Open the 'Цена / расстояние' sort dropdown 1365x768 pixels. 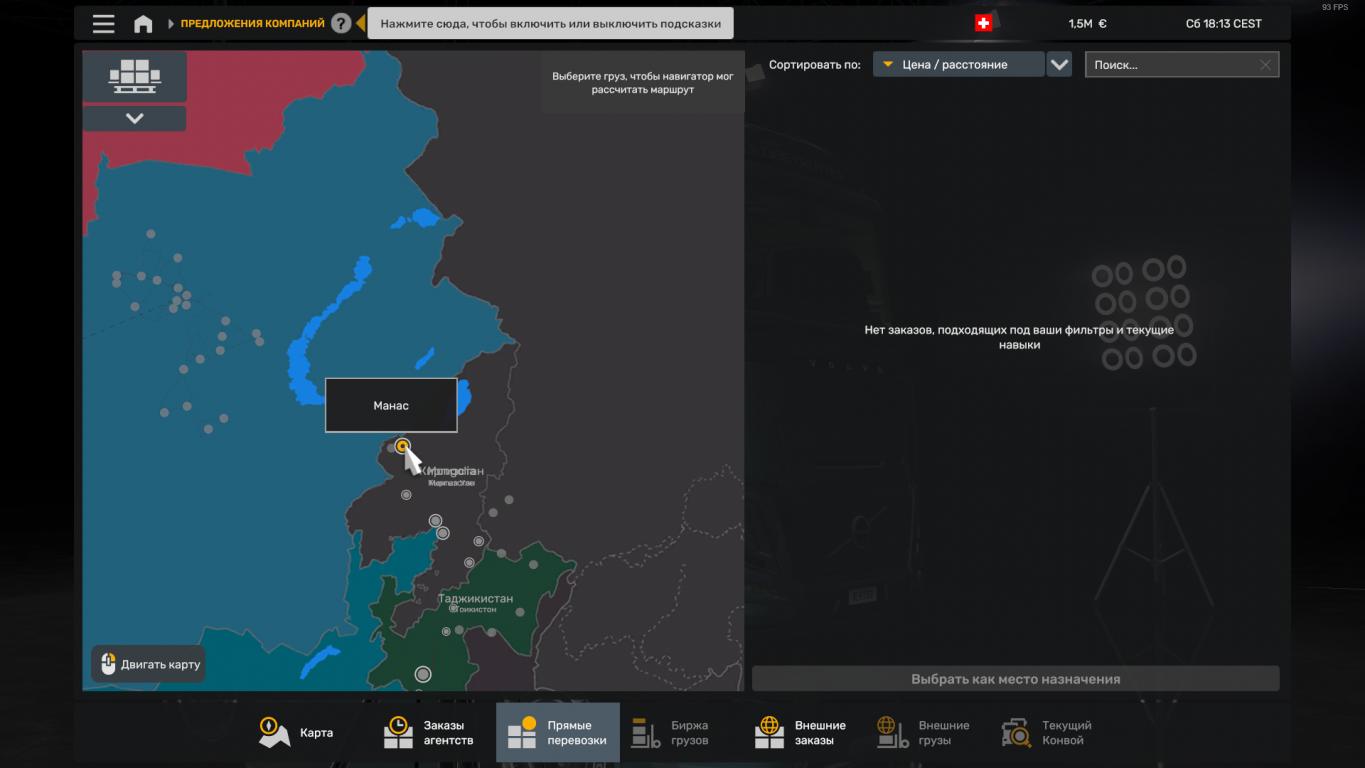(957, 65)
